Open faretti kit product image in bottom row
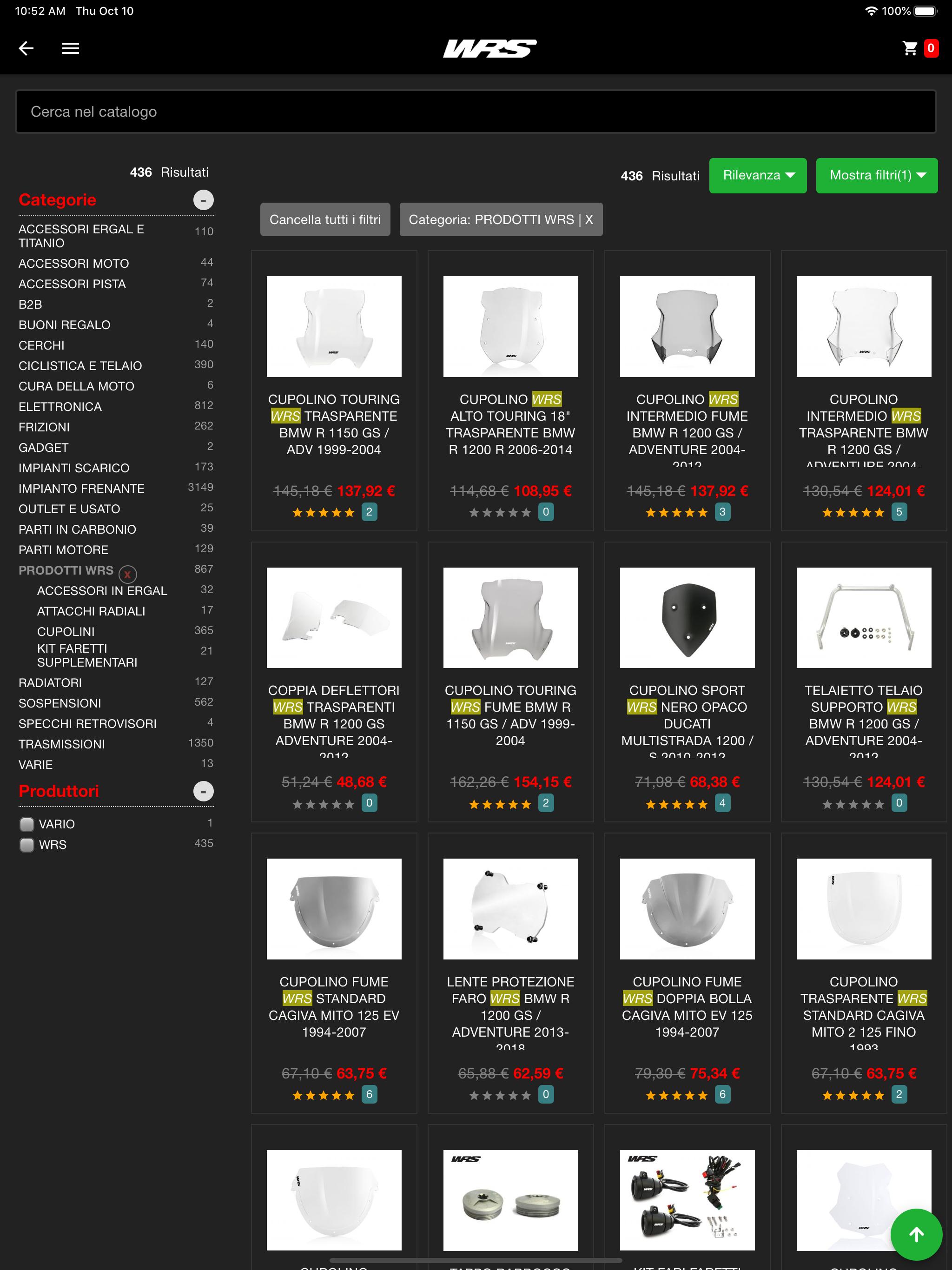952x1270 pixels. coord(688,1200)
